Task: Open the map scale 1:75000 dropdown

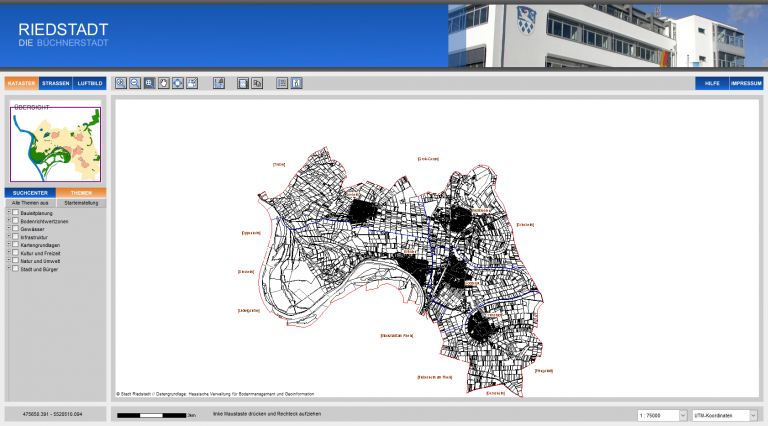Action: pyautogui.click(x=663, y=415)
